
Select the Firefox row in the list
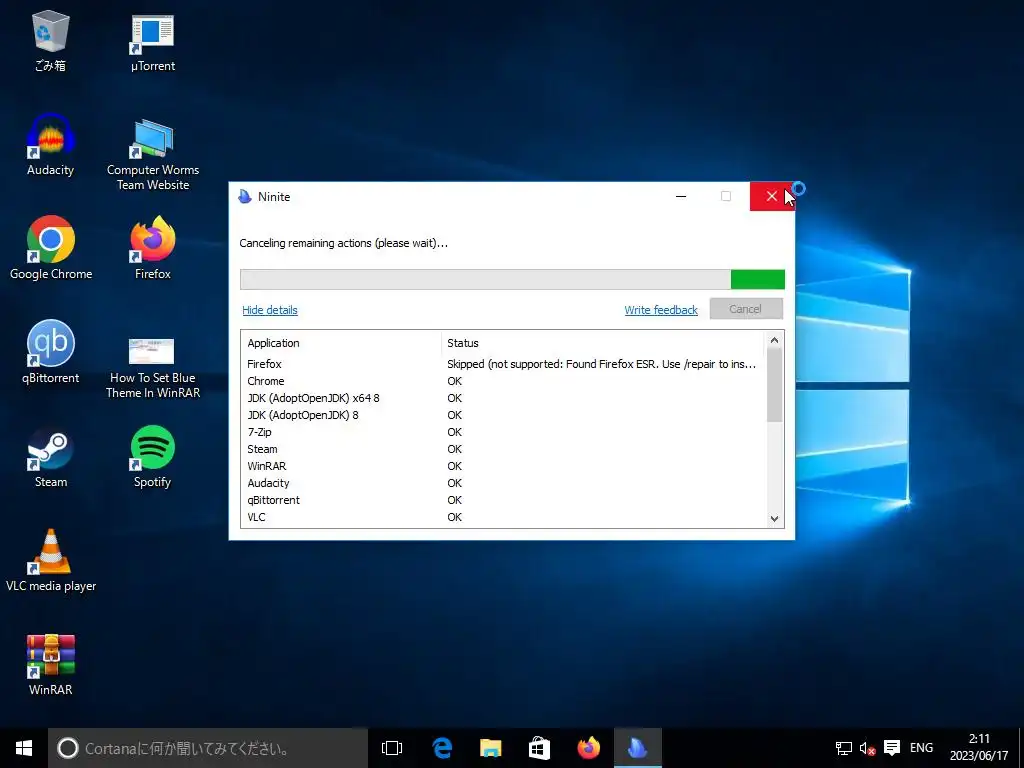502,364
